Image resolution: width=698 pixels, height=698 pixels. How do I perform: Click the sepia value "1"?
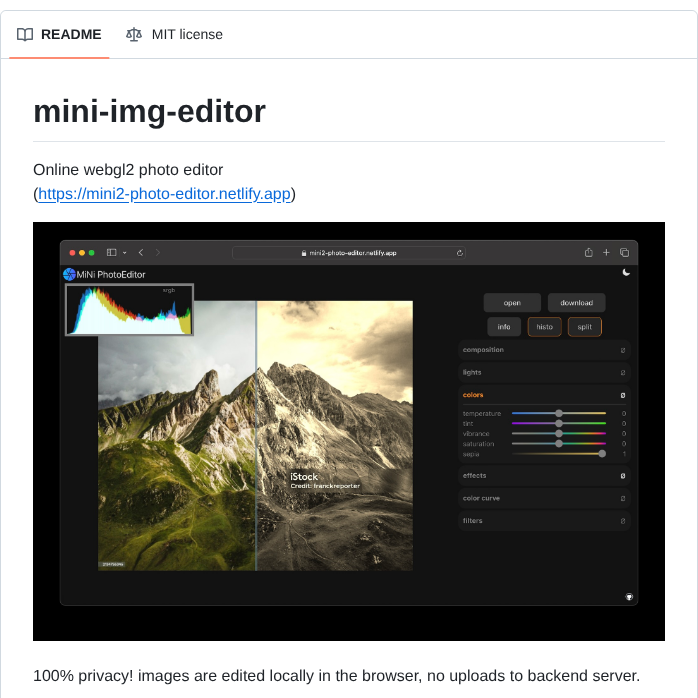[x=624, y=454]
